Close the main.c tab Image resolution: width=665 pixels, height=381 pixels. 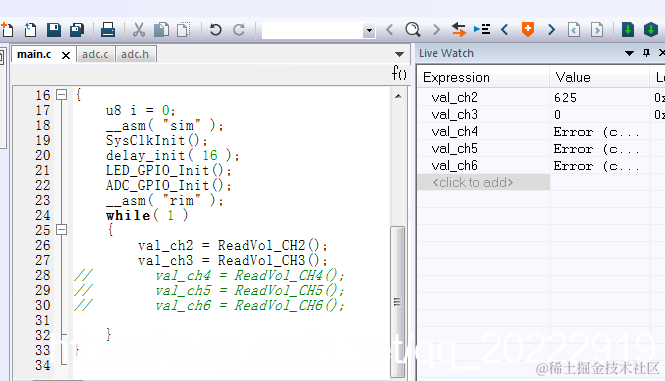(66, 56)
